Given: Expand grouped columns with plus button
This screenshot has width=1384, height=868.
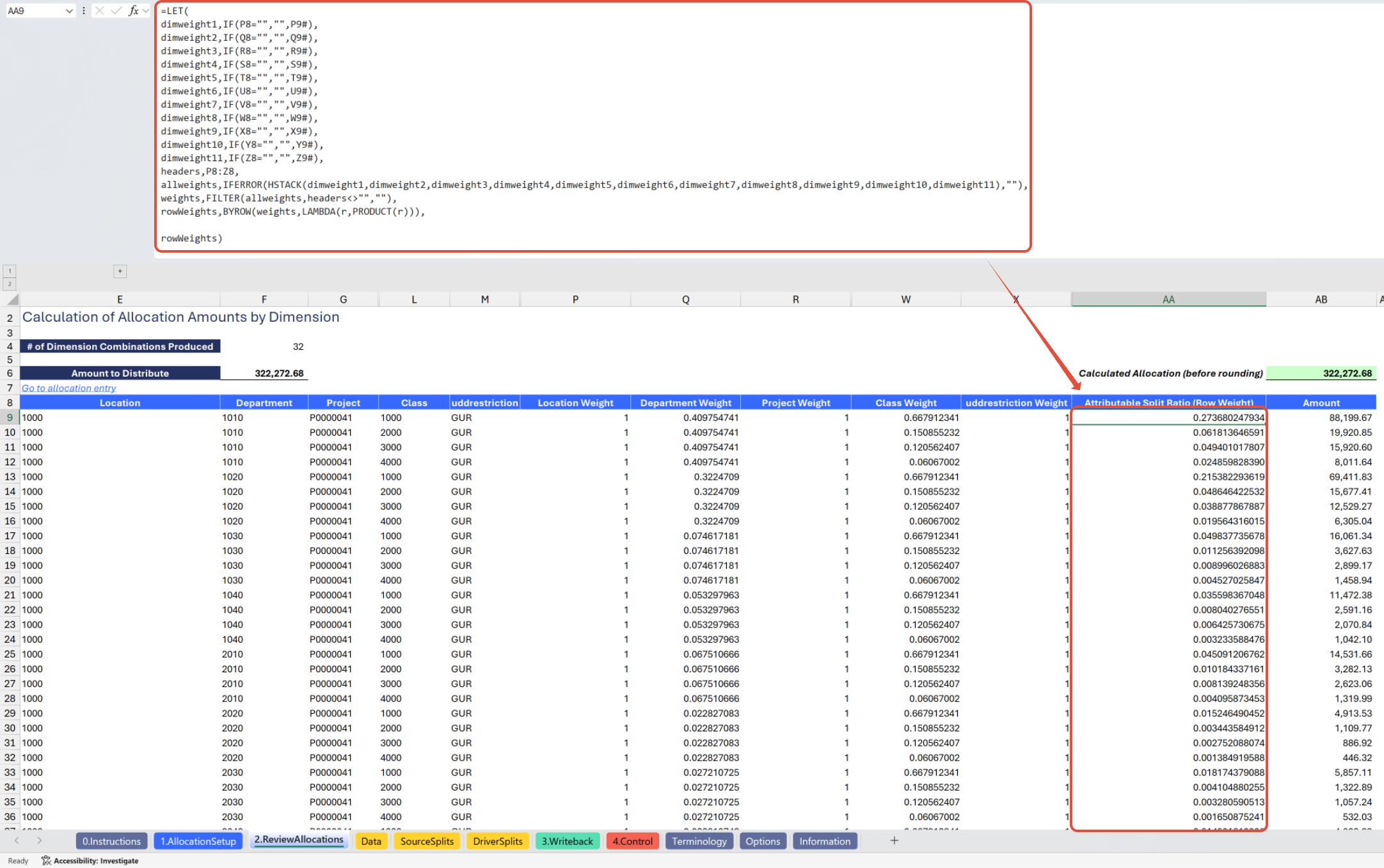Looking at the screenshot, I should tap(120, 271).
